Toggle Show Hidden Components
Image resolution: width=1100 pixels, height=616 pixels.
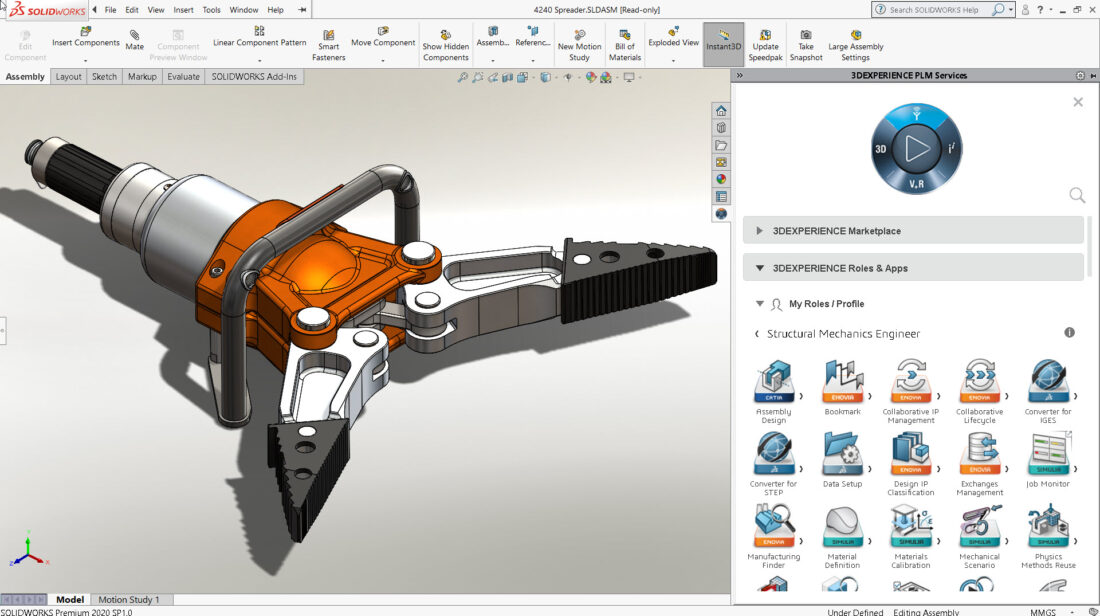pyautogui.click(x=445, y=46)
